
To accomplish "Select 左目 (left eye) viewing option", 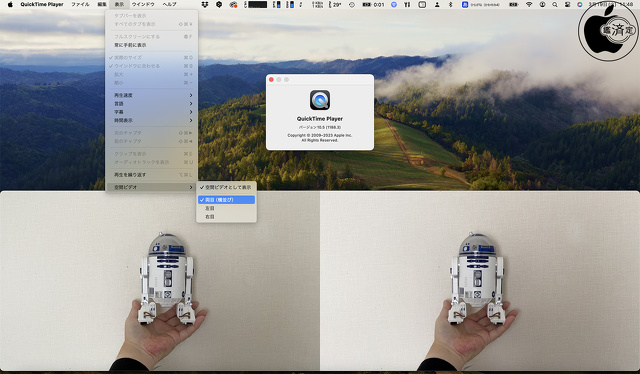I will point(226,208).
